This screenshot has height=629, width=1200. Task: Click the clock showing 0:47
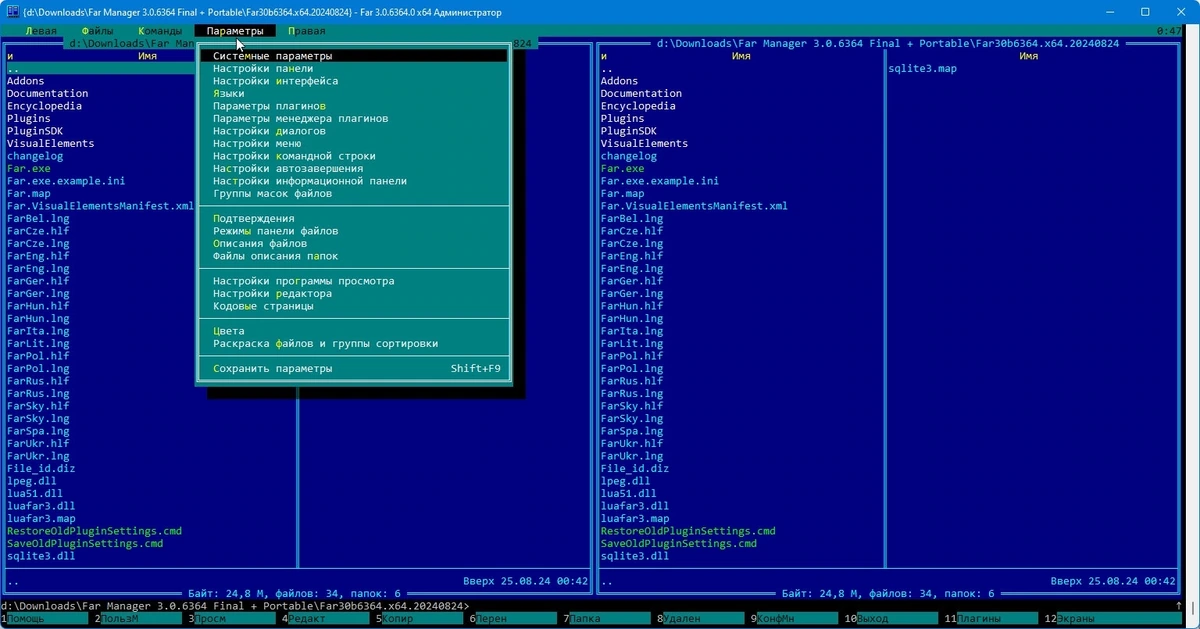point(1168,31)
